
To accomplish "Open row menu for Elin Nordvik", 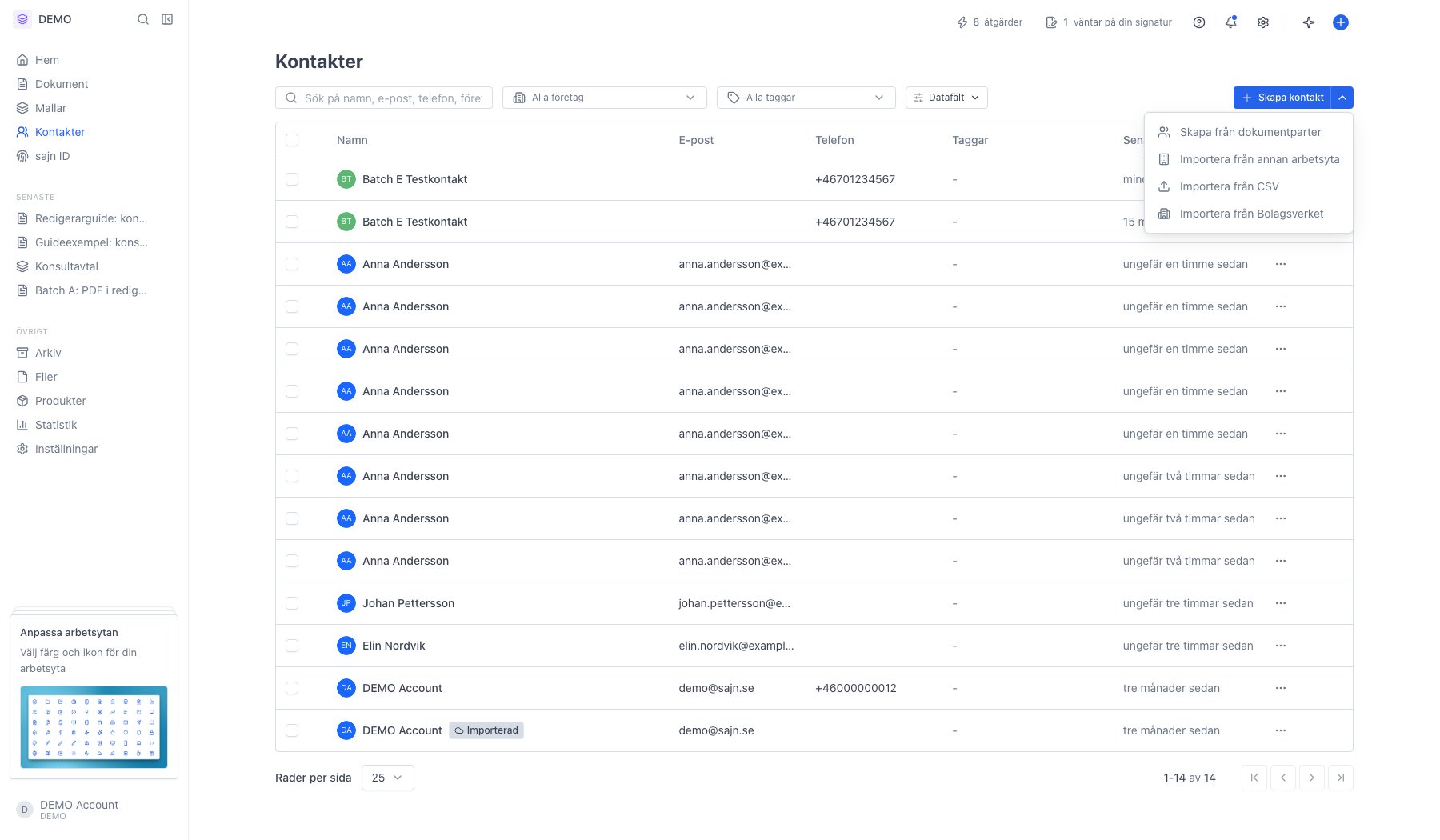I will click(1281, 646).
